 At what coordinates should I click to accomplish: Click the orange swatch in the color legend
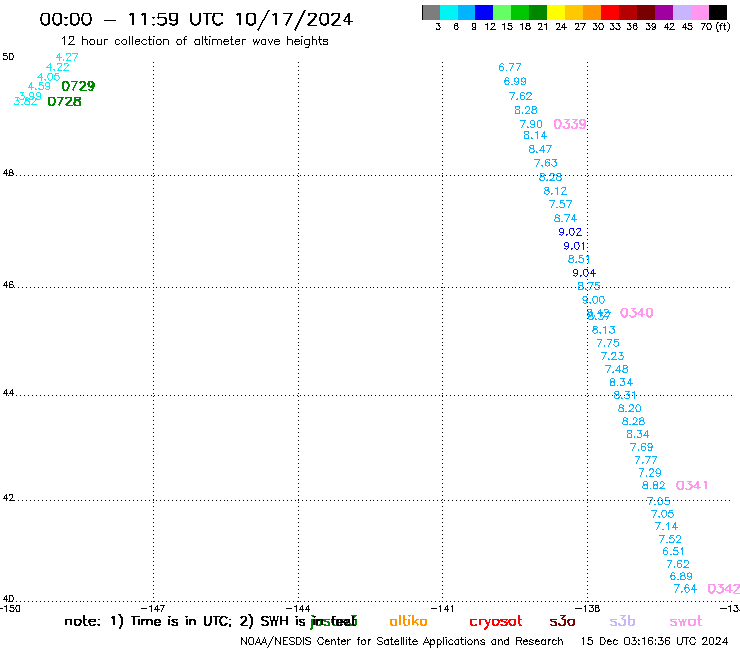(591, 12)
